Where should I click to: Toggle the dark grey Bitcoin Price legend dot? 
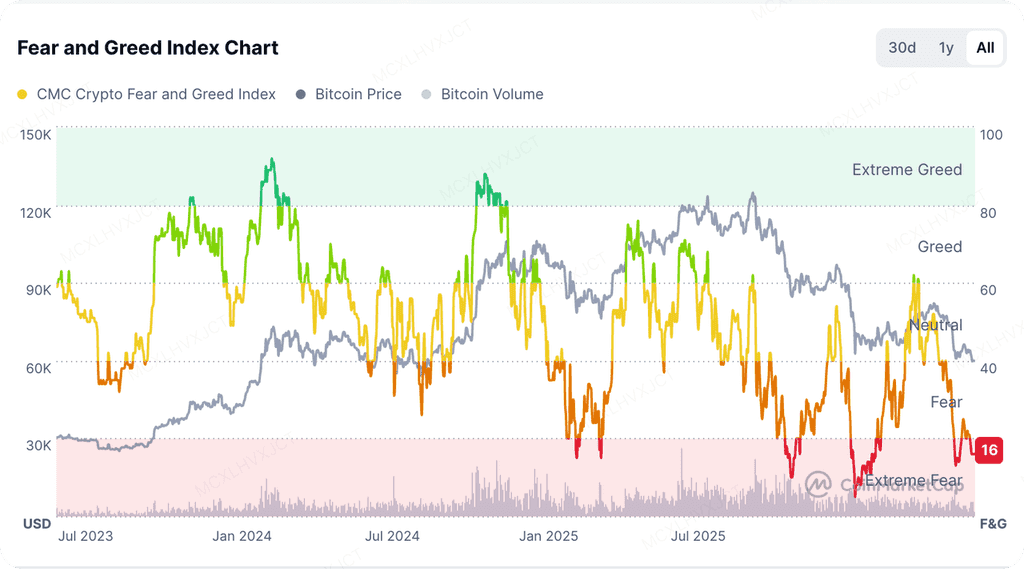click(300, 95)
